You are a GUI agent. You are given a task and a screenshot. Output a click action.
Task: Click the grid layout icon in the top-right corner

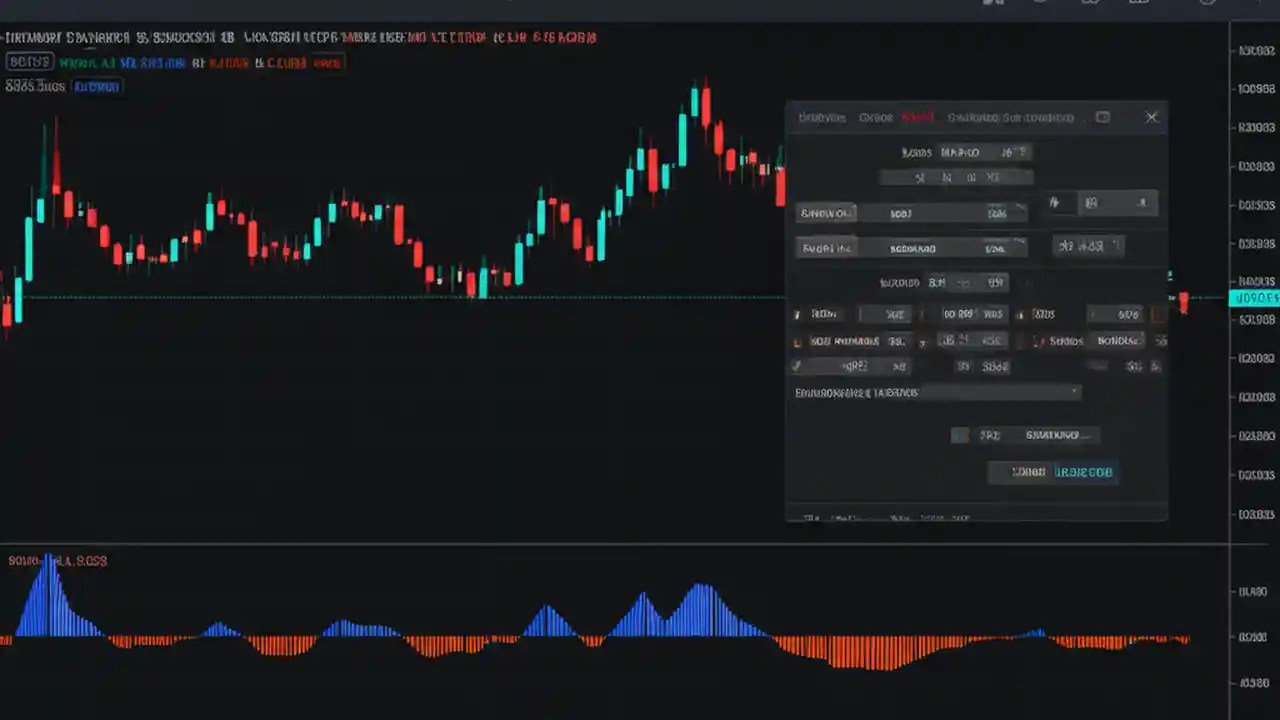pos(1140,4)
